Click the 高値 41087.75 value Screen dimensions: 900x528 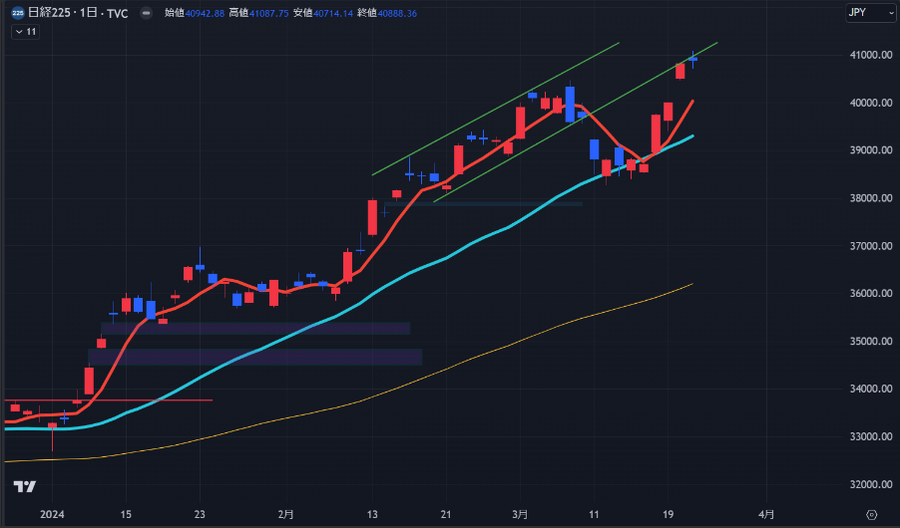tap(269, 13)
